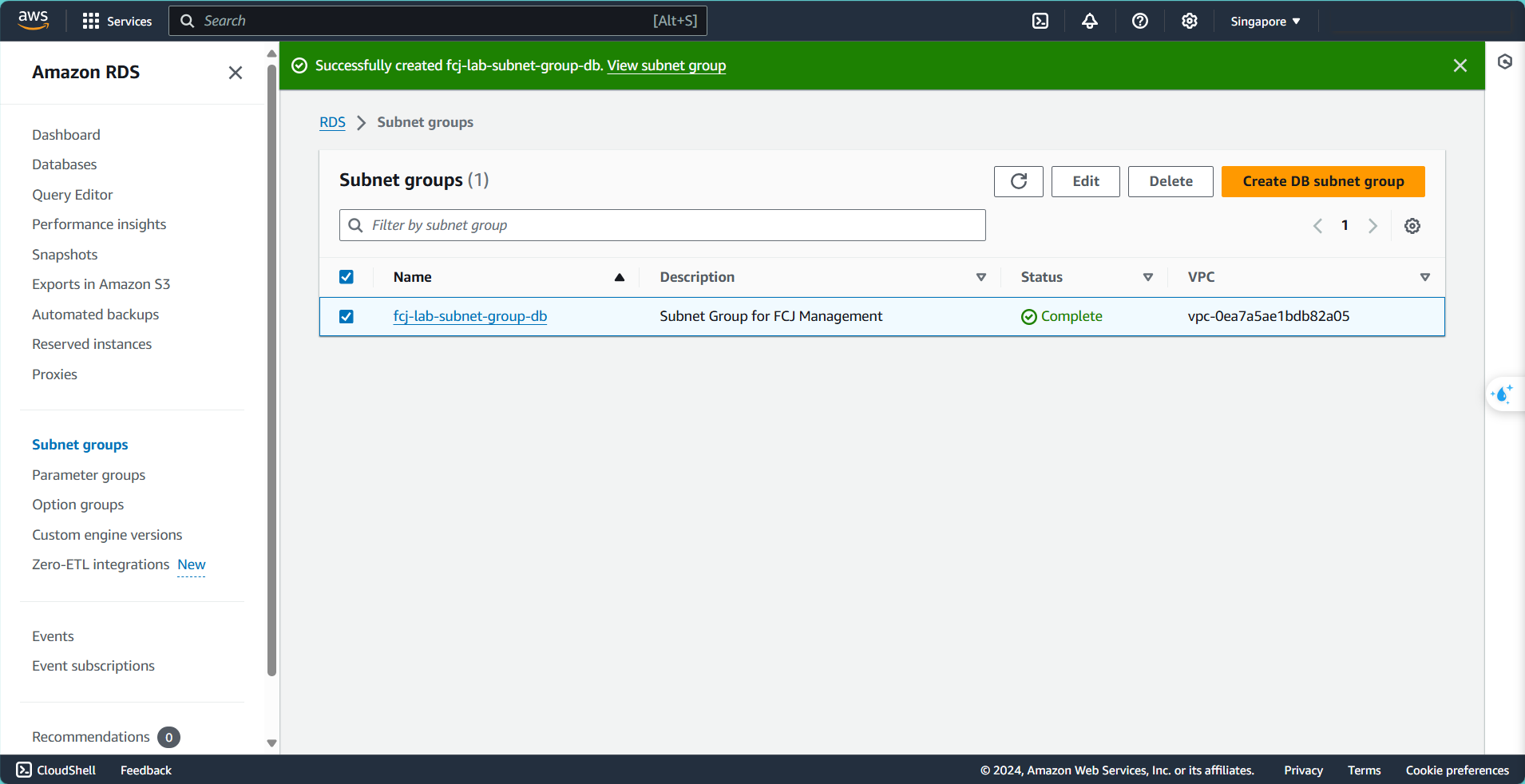Open Option groups
This screenshot has height=784, width=1525.
[x=77, y=505]
